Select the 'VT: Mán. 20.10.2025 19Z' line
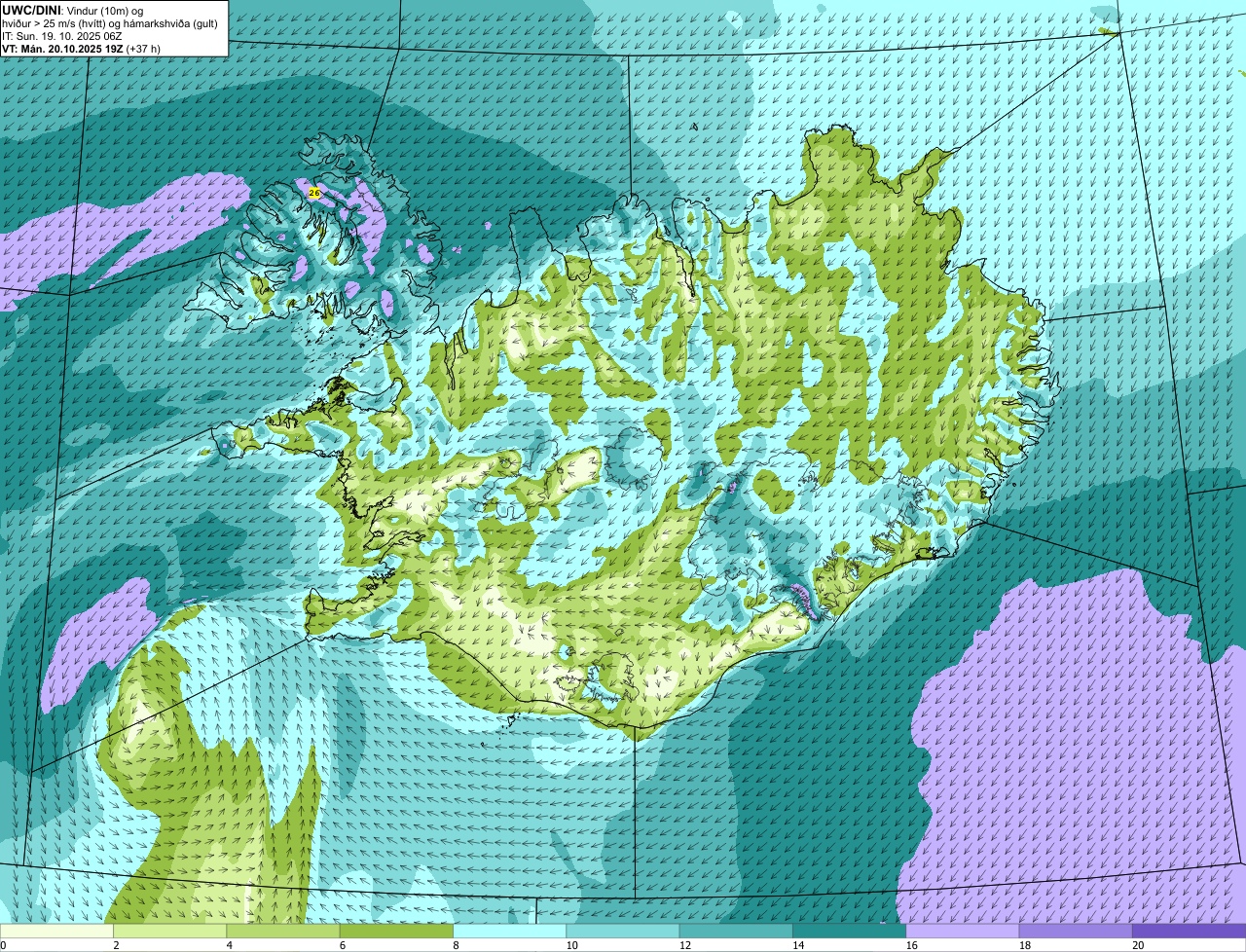1246x952 pixels. [81, 48]
